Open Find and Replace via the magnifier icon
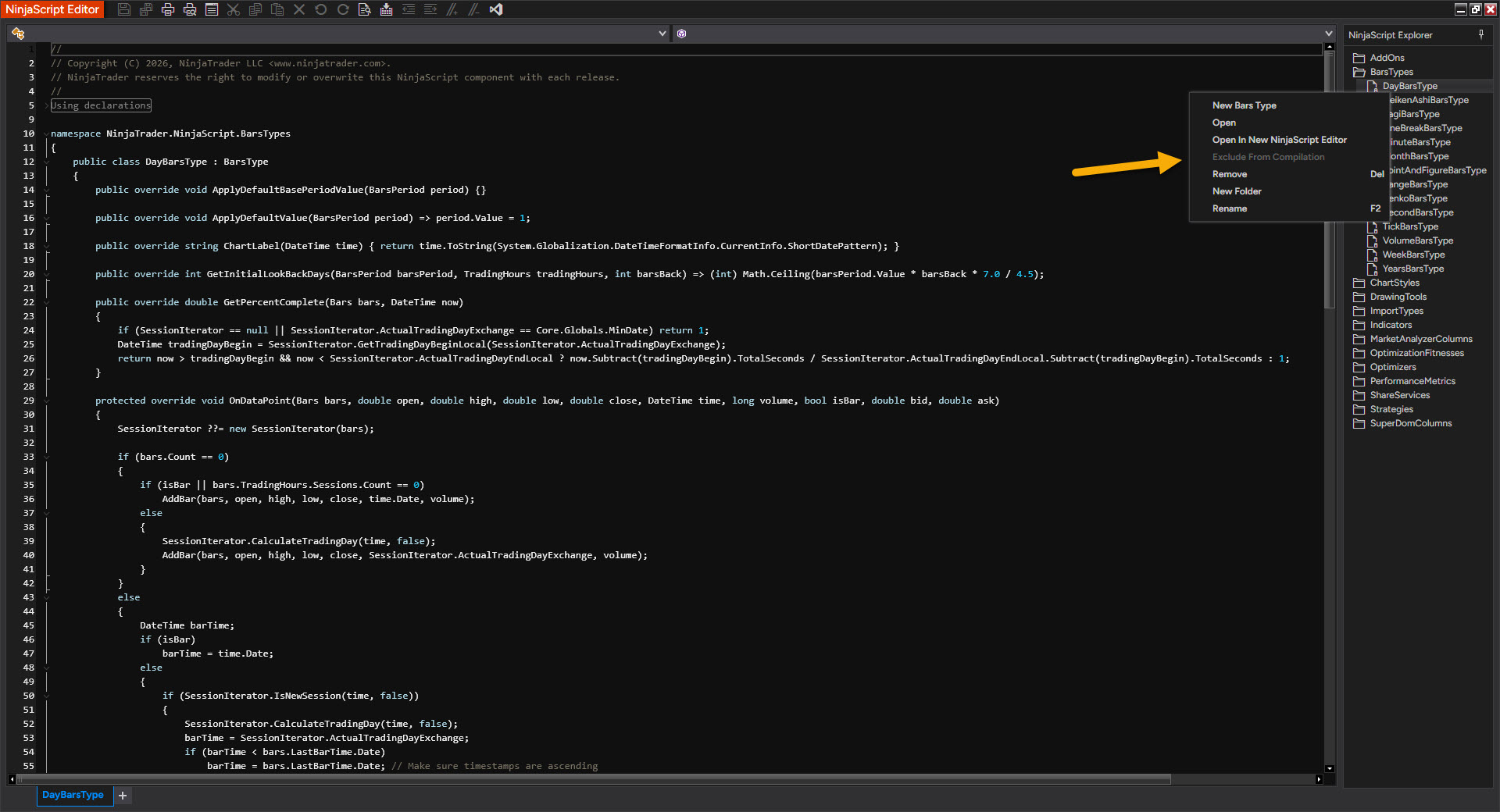The height and width of the screenshot is (812, 1500). click(365, 9)
